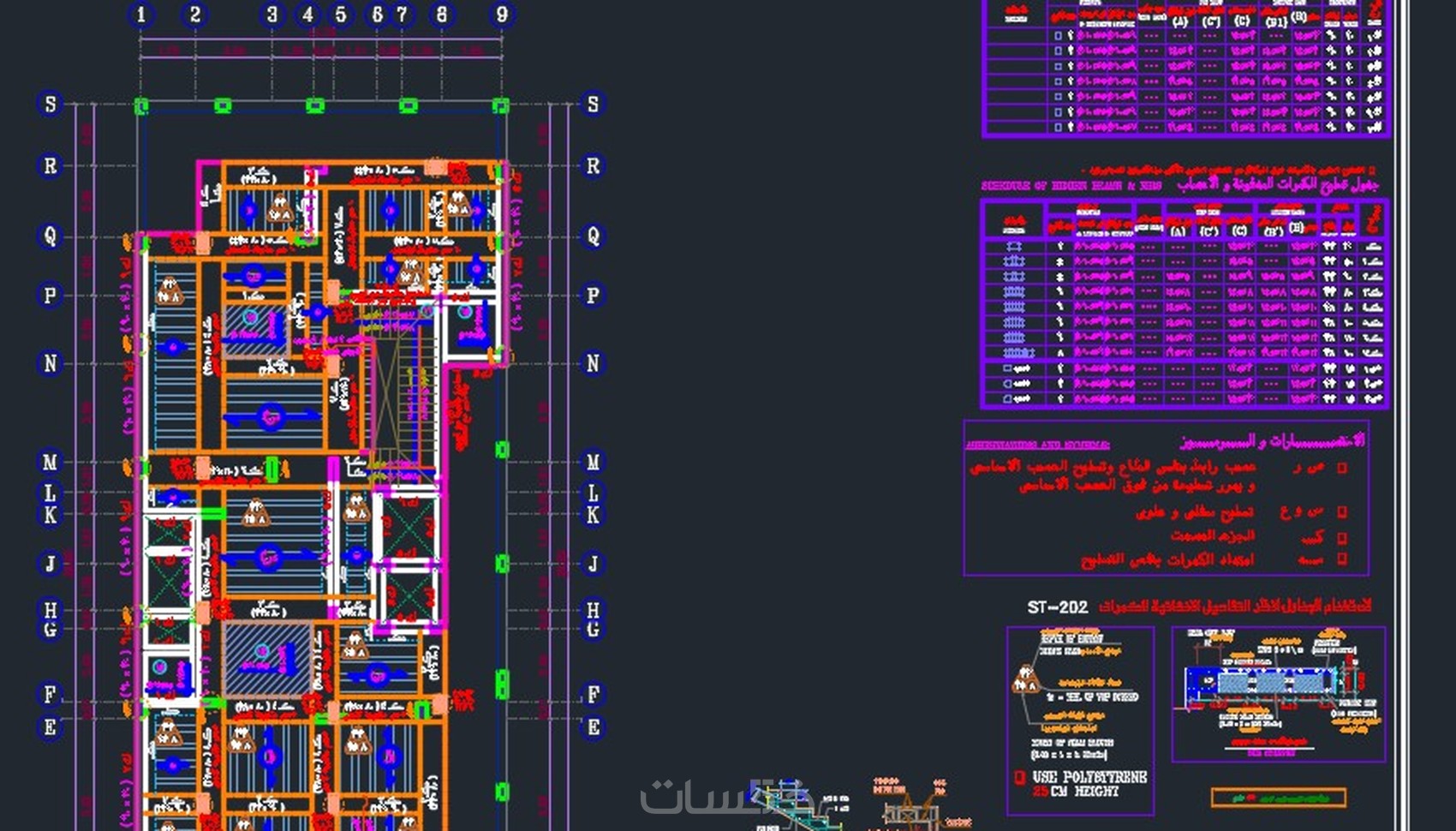Click first red square in abbreviations legend
Viewport: 1456px width, 831px height.
1342,468
